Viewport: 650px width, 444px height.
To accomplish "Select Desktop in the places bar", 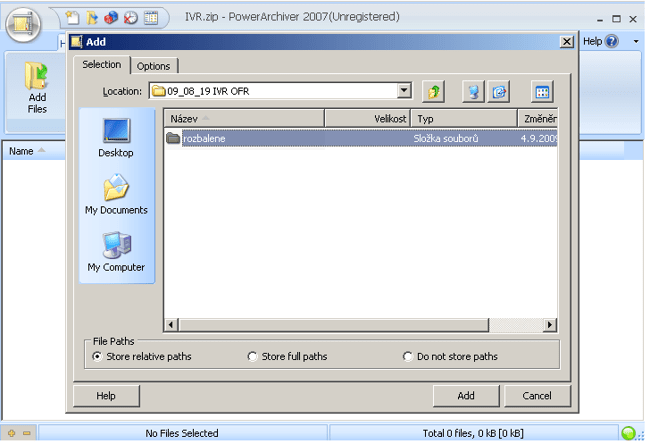I will (116, 138).
